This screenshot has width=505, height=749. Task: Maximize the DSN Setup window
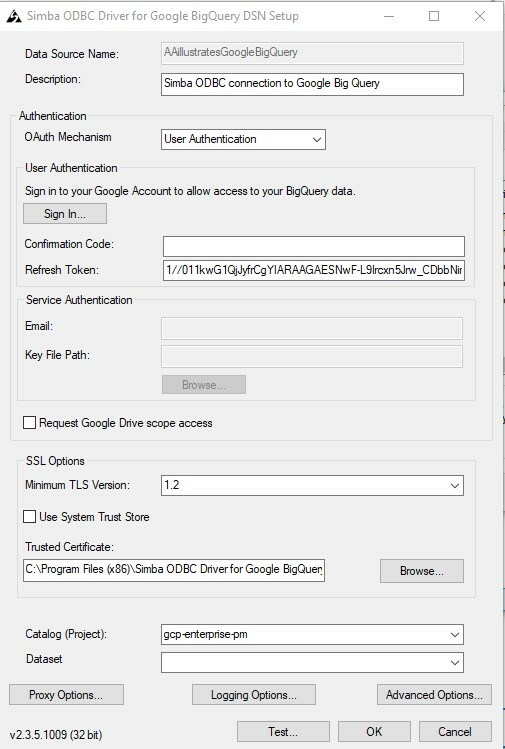[434, 16]
